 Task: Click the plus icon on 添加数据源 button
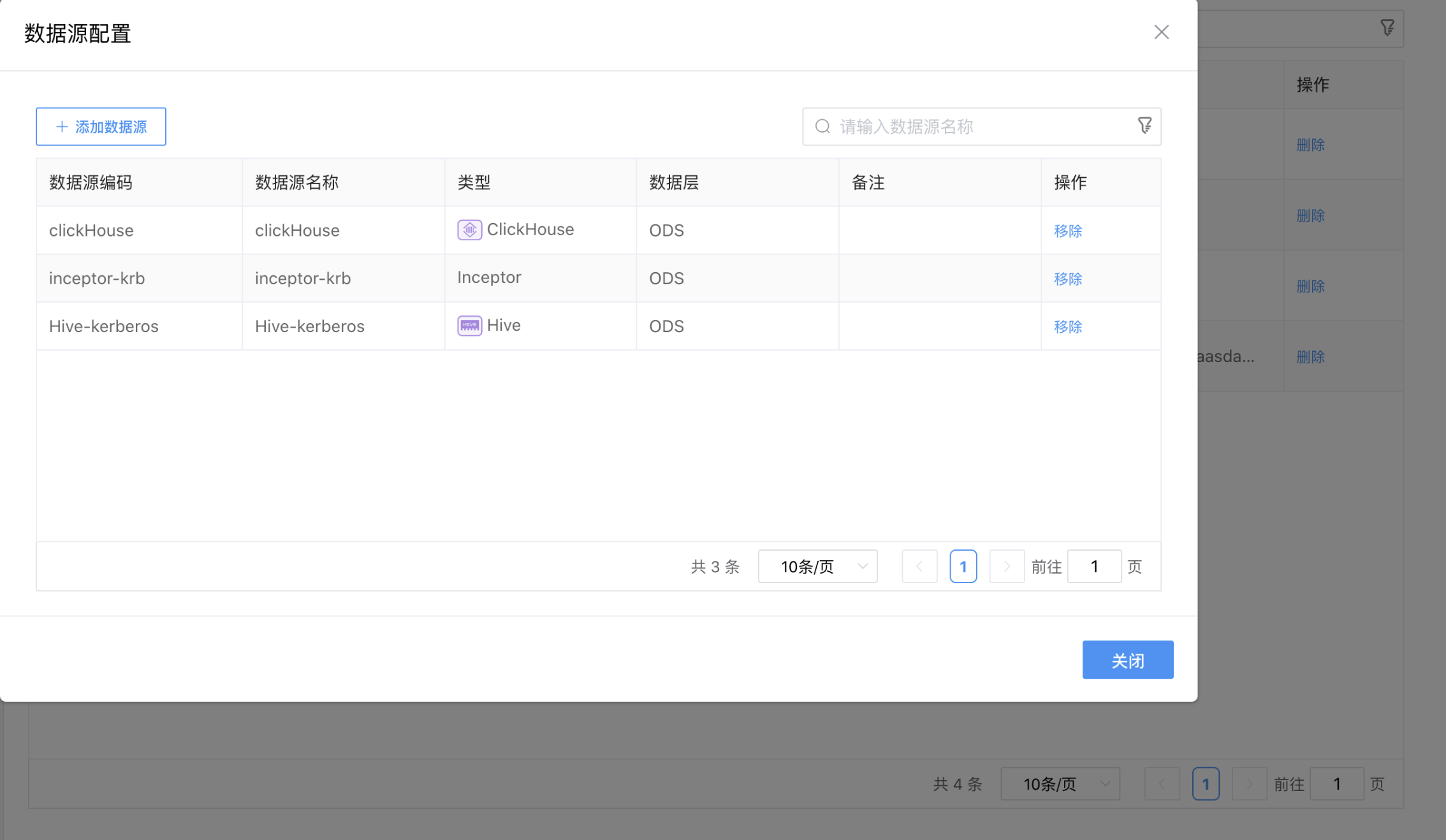point(62,126)
